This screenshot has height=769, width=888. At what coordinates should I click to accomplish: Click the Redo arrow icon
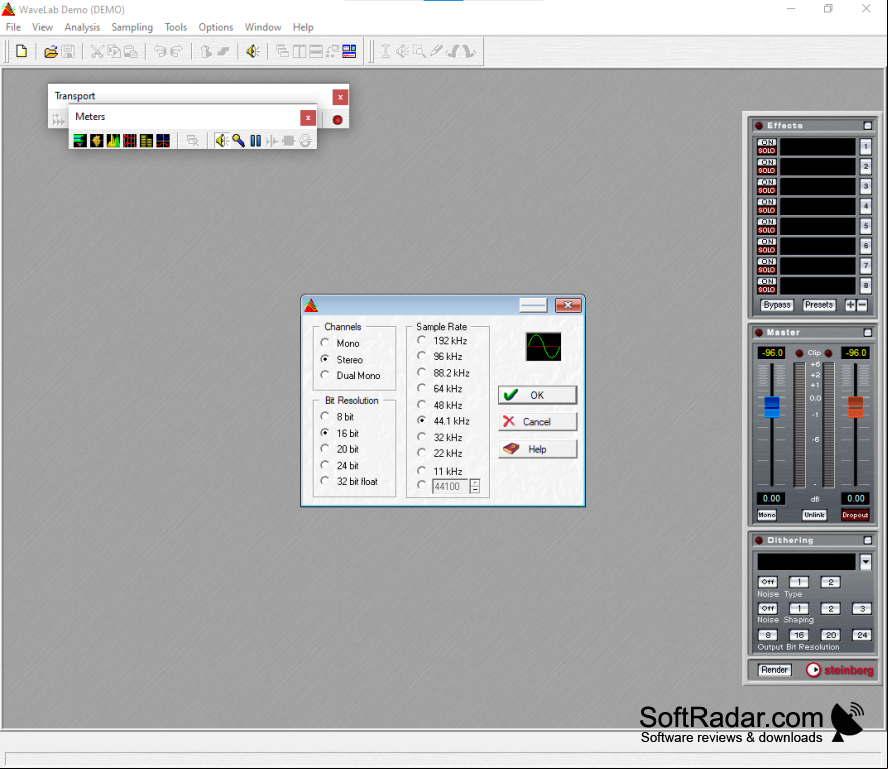pos(177,52)
